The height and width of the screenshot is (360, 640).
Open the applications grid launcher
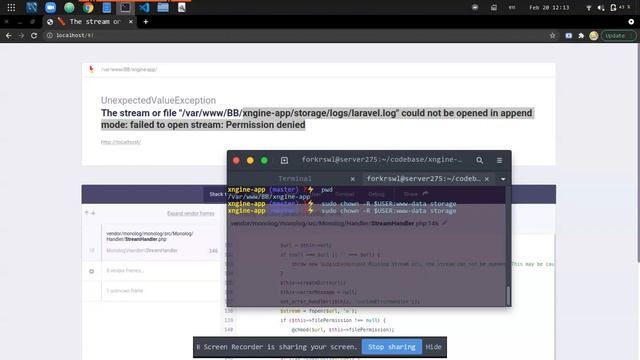click(11, 7)
